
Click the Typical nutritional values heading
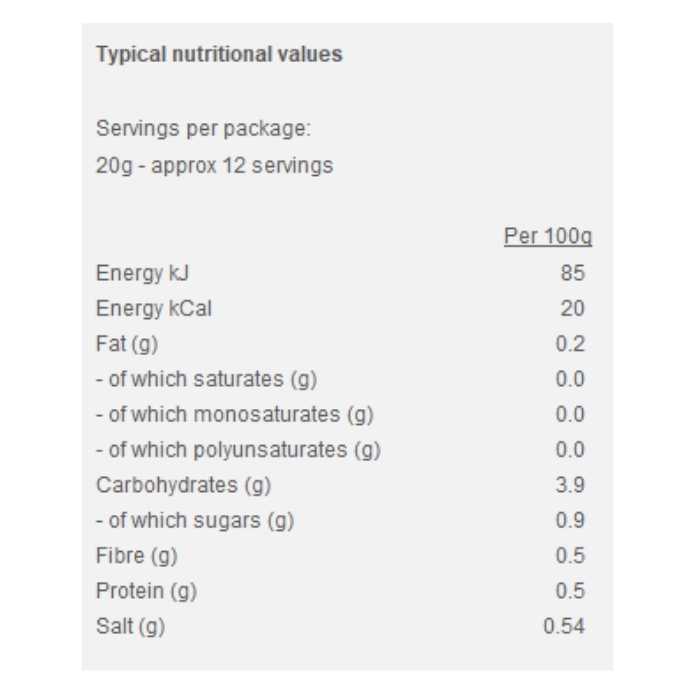219,54
